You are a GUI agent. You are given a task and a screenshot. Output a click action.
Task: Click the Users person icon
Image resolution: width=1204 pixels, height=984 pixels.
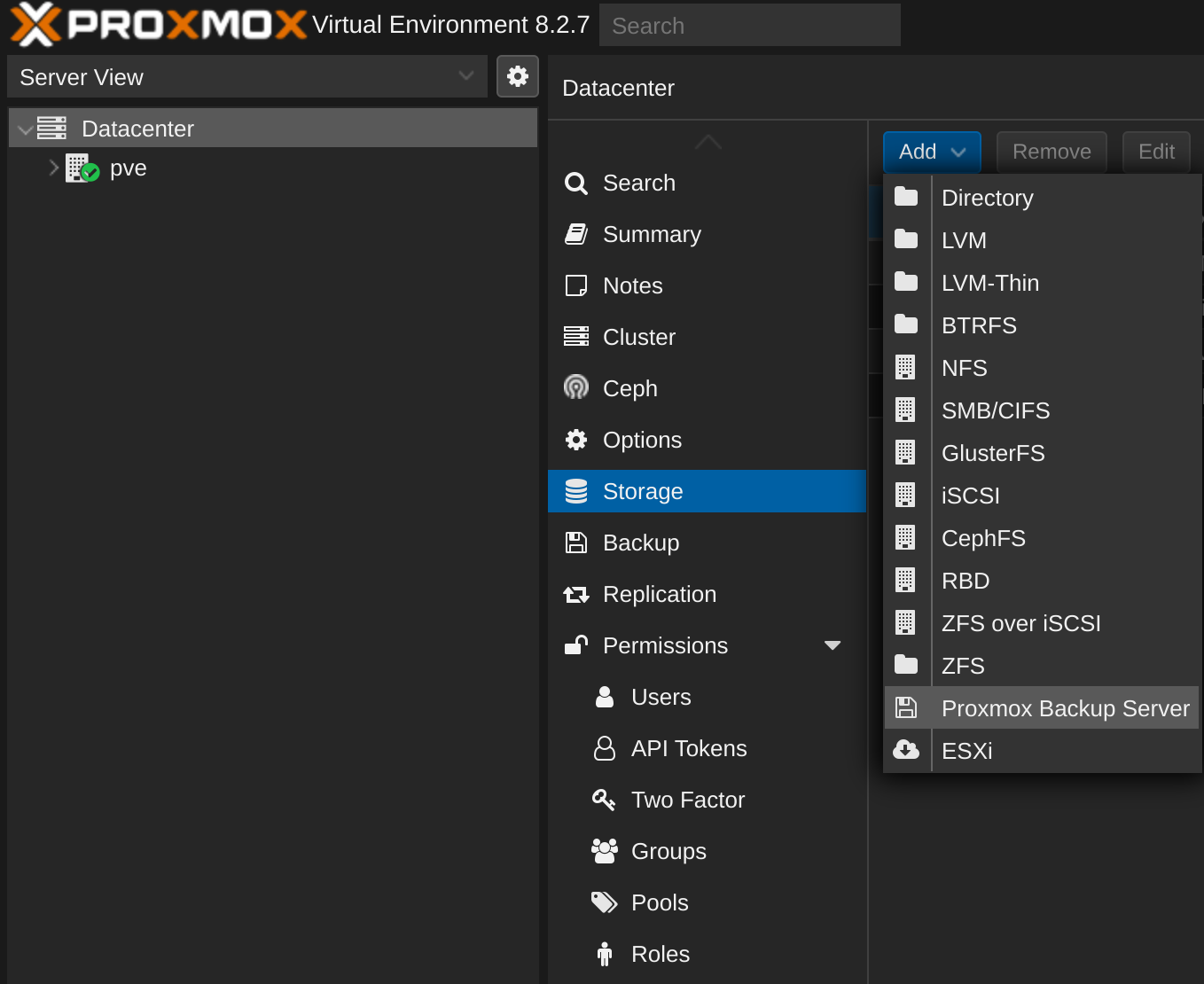[x=605, y=697]
